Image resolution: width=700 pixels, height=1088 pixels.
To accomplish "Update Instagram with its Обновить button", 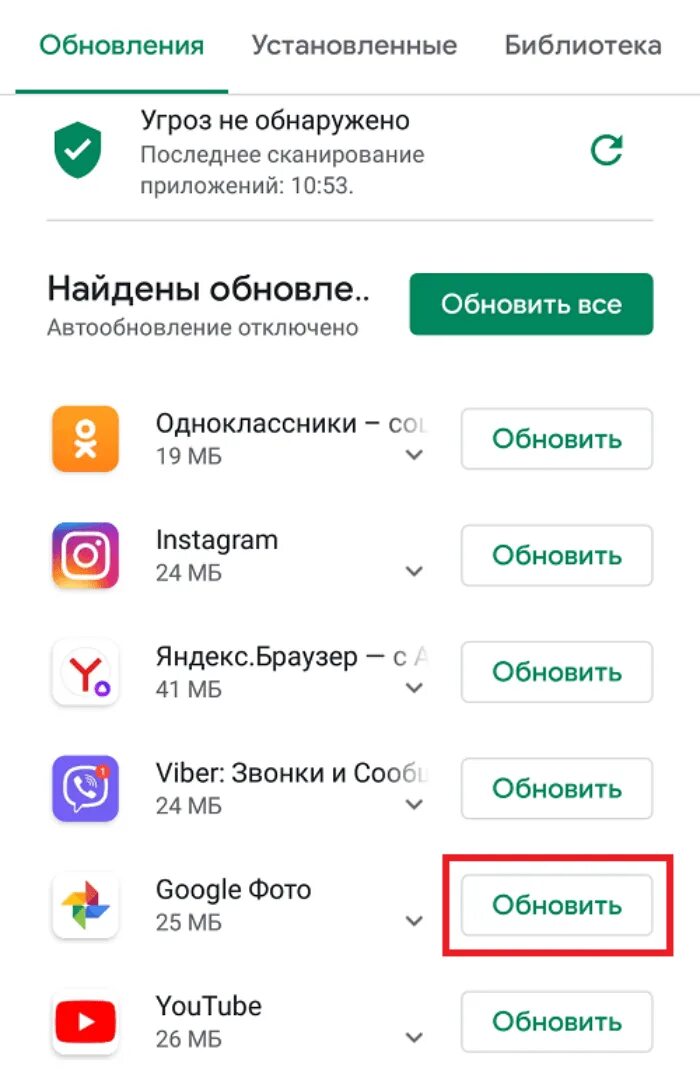I will pyautogui.click(x=556, y=555).
